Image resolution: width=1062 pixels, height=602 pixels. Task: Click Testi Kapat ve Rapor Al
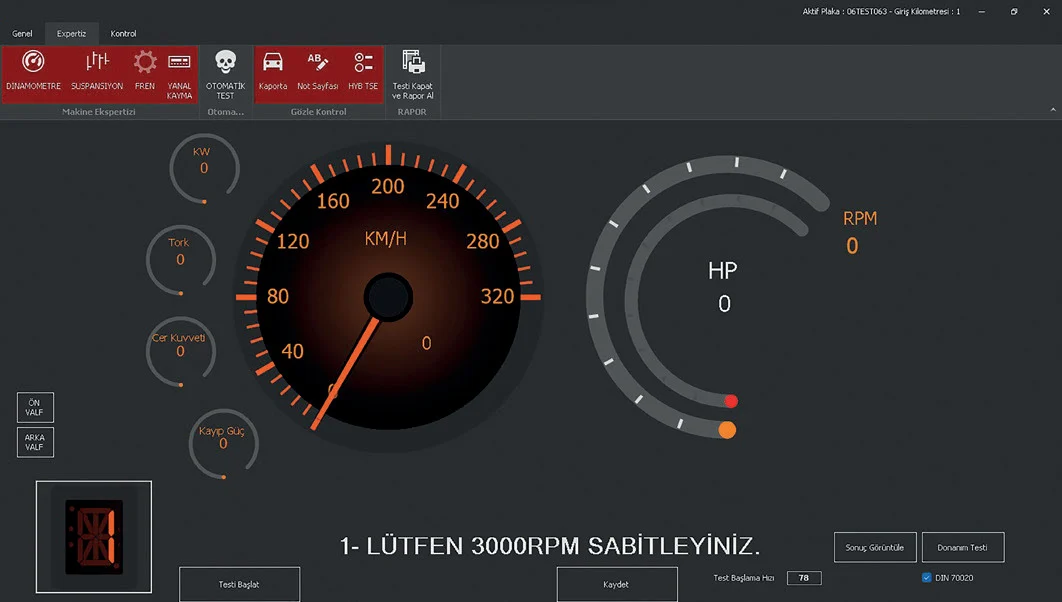tap(412, 74)
